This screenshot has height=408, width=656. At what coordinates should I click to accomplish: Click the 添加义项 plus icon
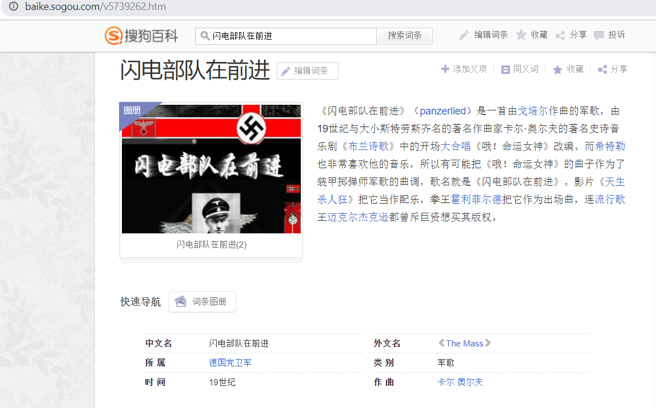click(x=445, y=69)
